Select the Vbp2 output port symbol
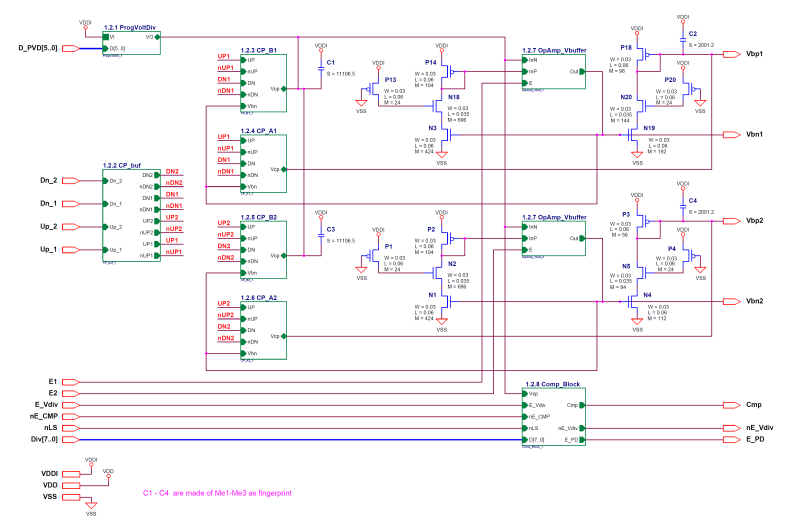 pyautogui.click(x=732, y=221)
